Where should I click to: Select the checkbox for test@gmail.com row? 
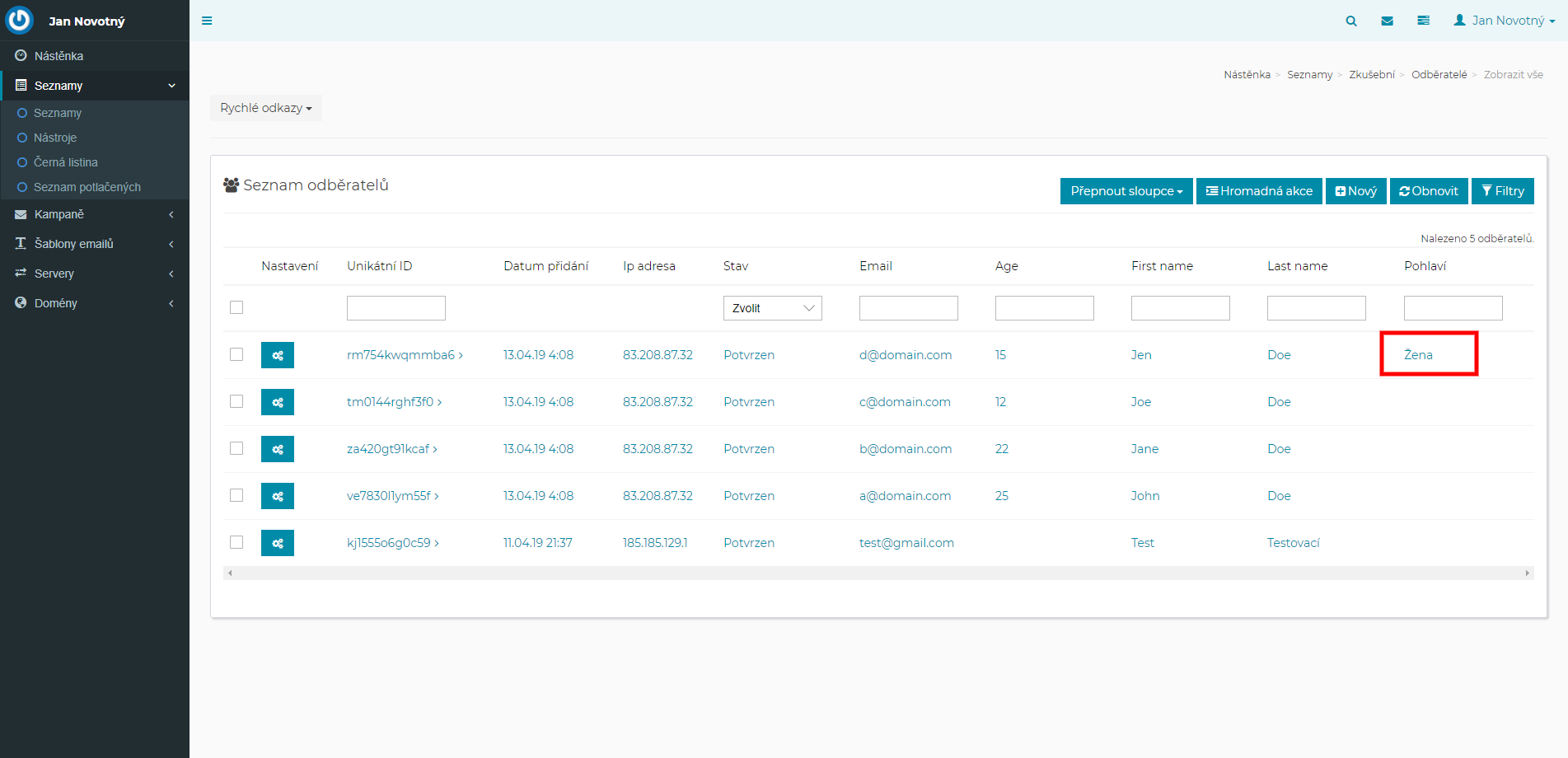[x=236, y=542]
